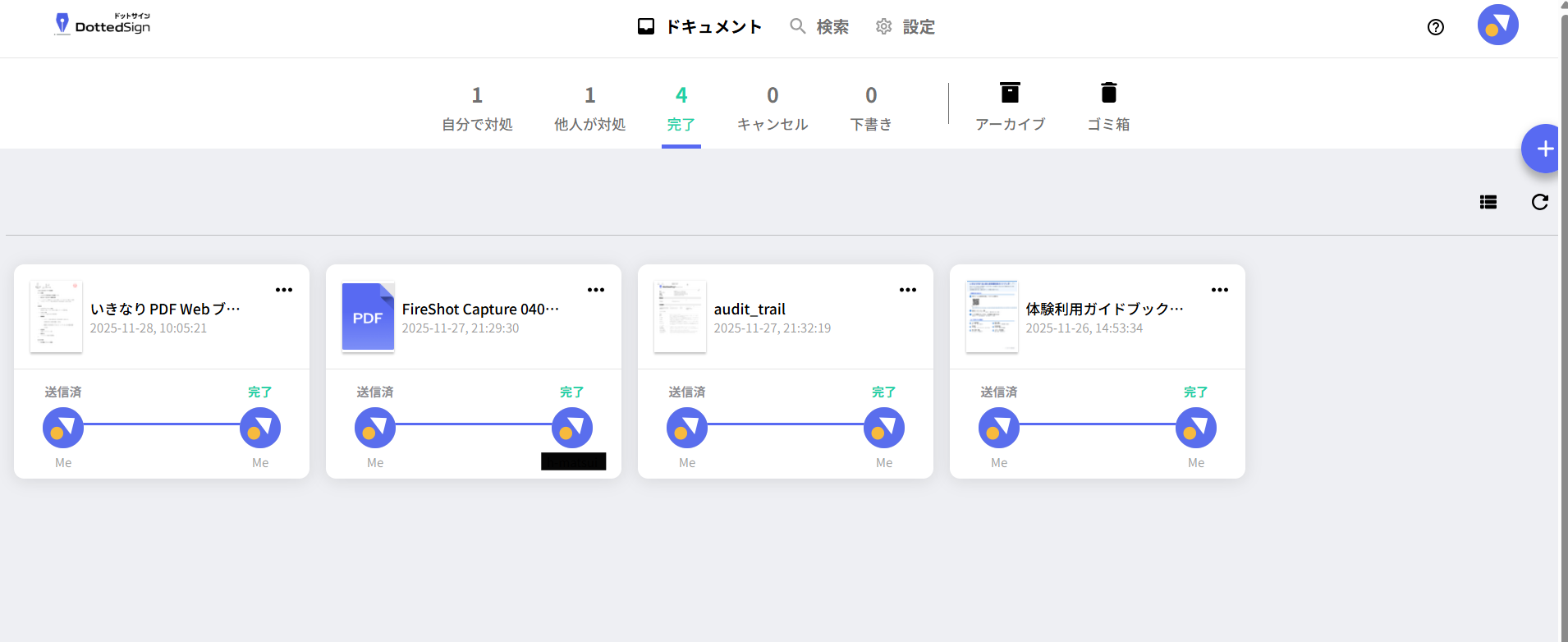Switch to the 他人が対処 tab
Image resolution: width=1568 pixels, height=642 pixels.
point(589,109)
